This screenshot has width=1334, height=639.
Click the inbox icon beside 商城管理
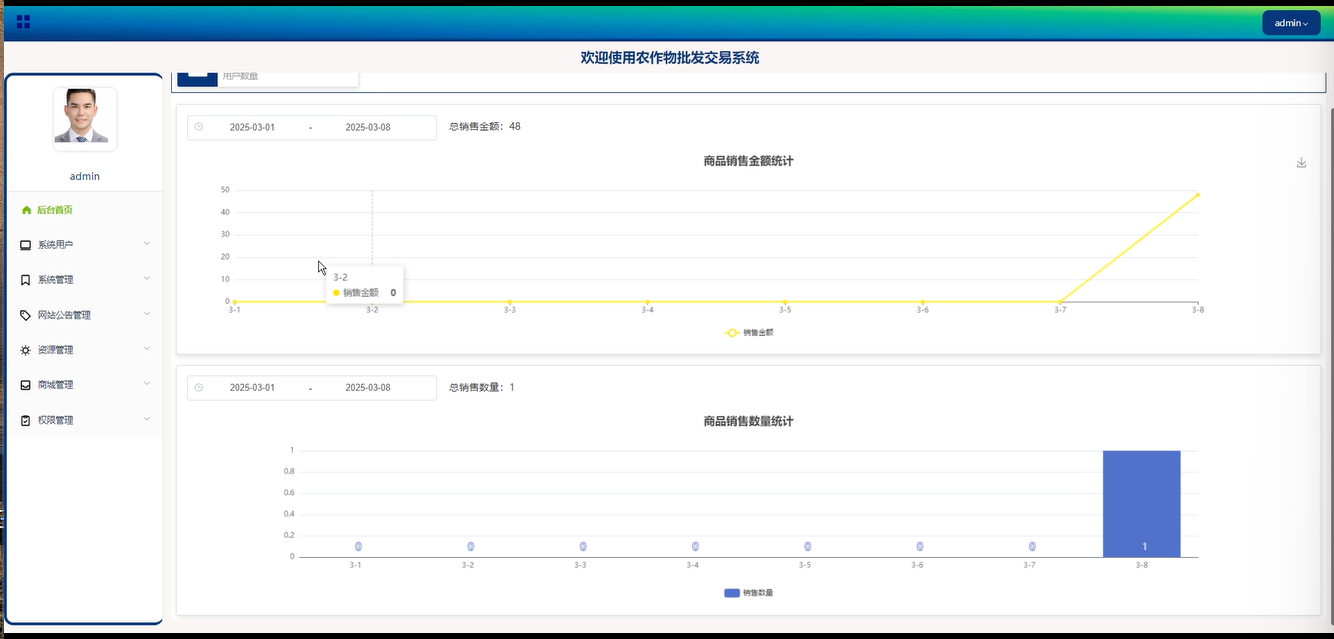coord(26,385)
